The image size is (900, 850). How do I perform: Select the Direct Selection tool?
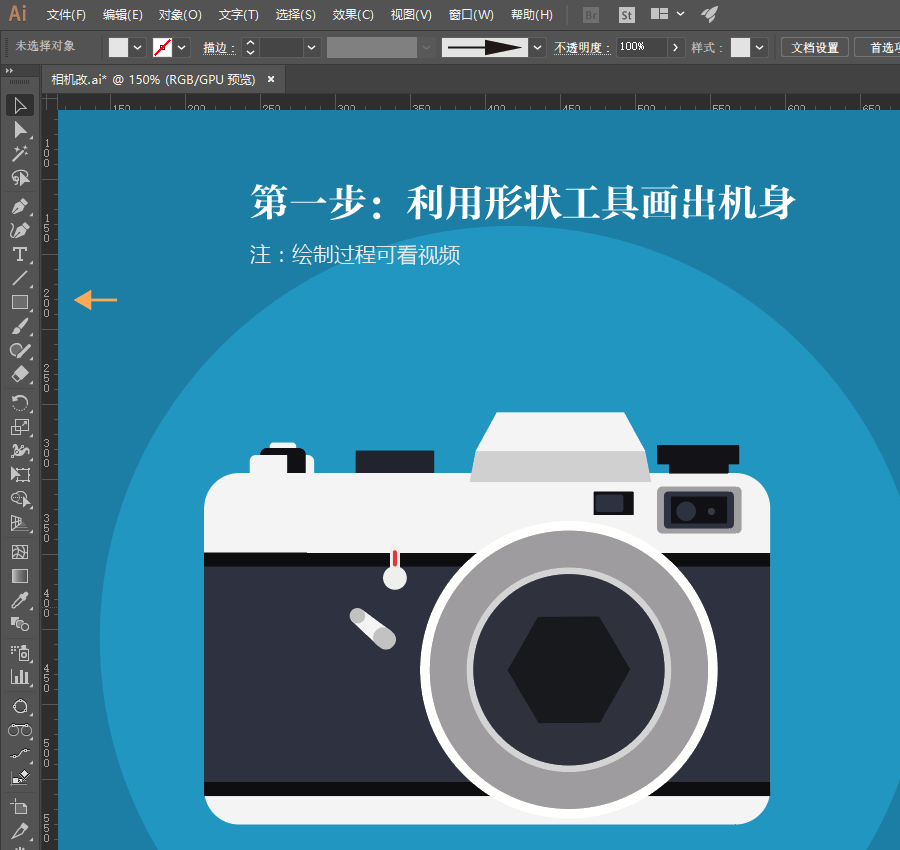click(x=20, y=130)
